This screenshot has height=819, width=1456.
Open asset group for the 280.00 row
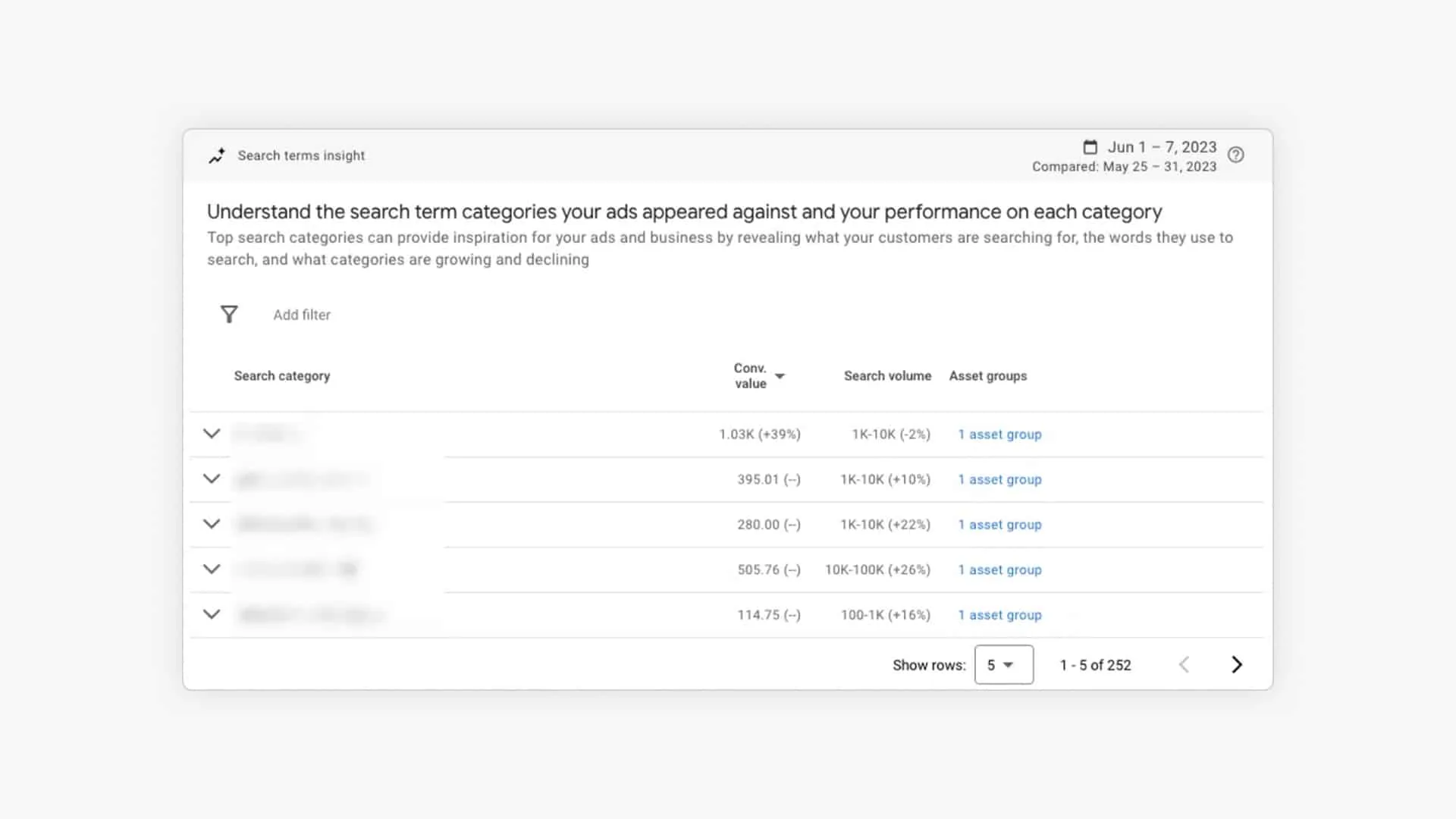[x=999, y=524]
